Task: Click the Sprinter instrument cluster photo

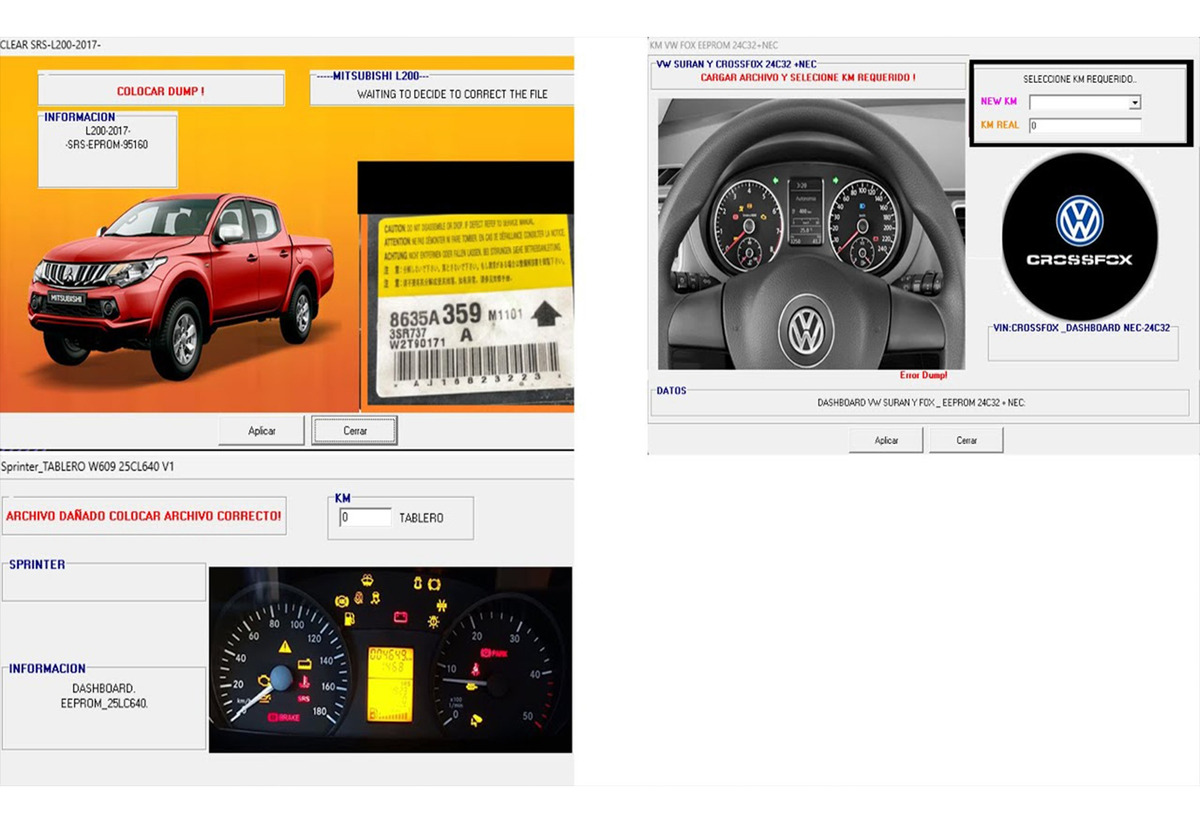Action: tap(390, 660)
